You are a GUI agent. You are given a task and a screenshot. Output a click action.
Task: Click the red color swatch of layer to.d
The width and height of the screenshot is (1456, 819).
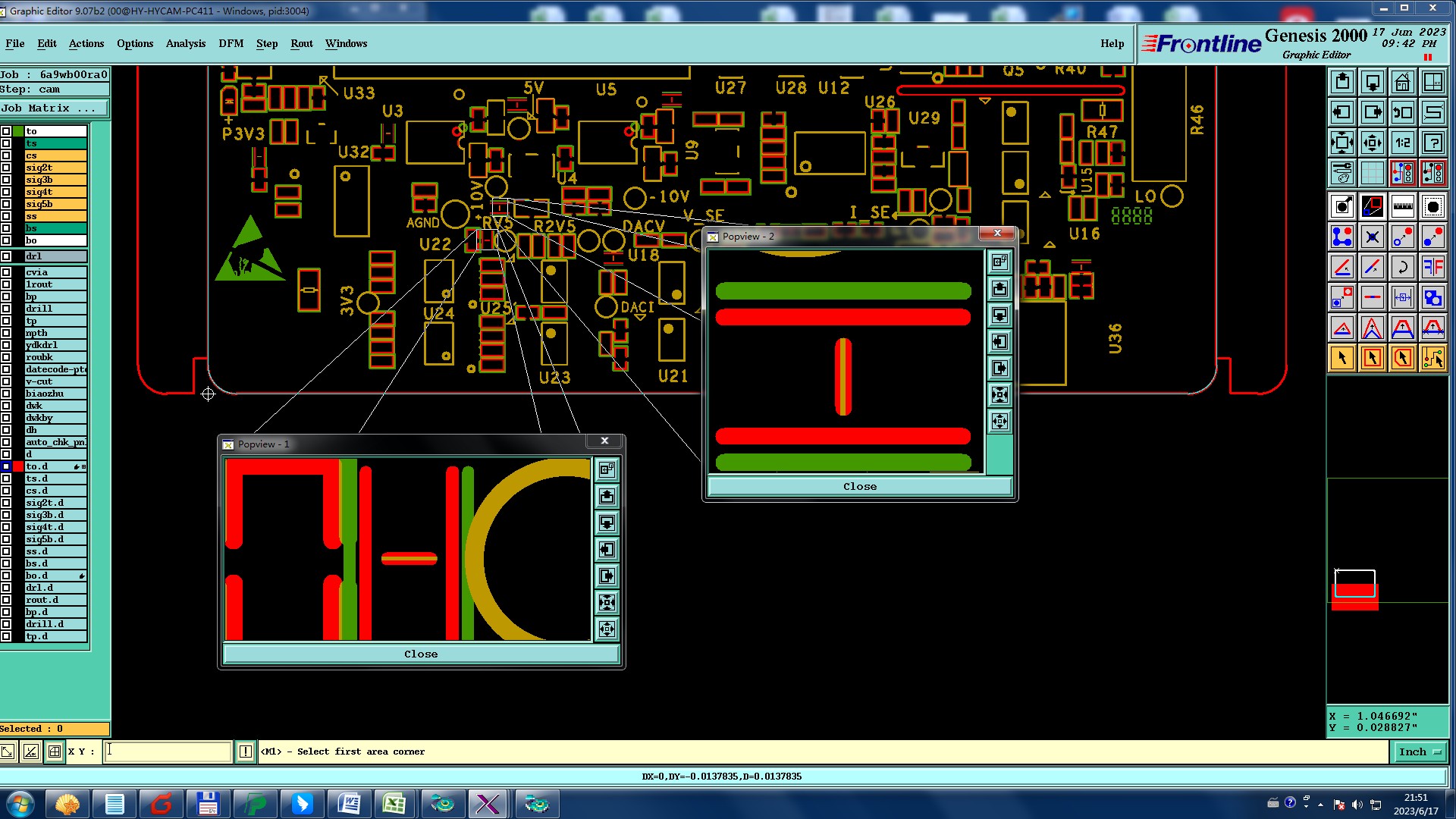[x=18, y=466]
